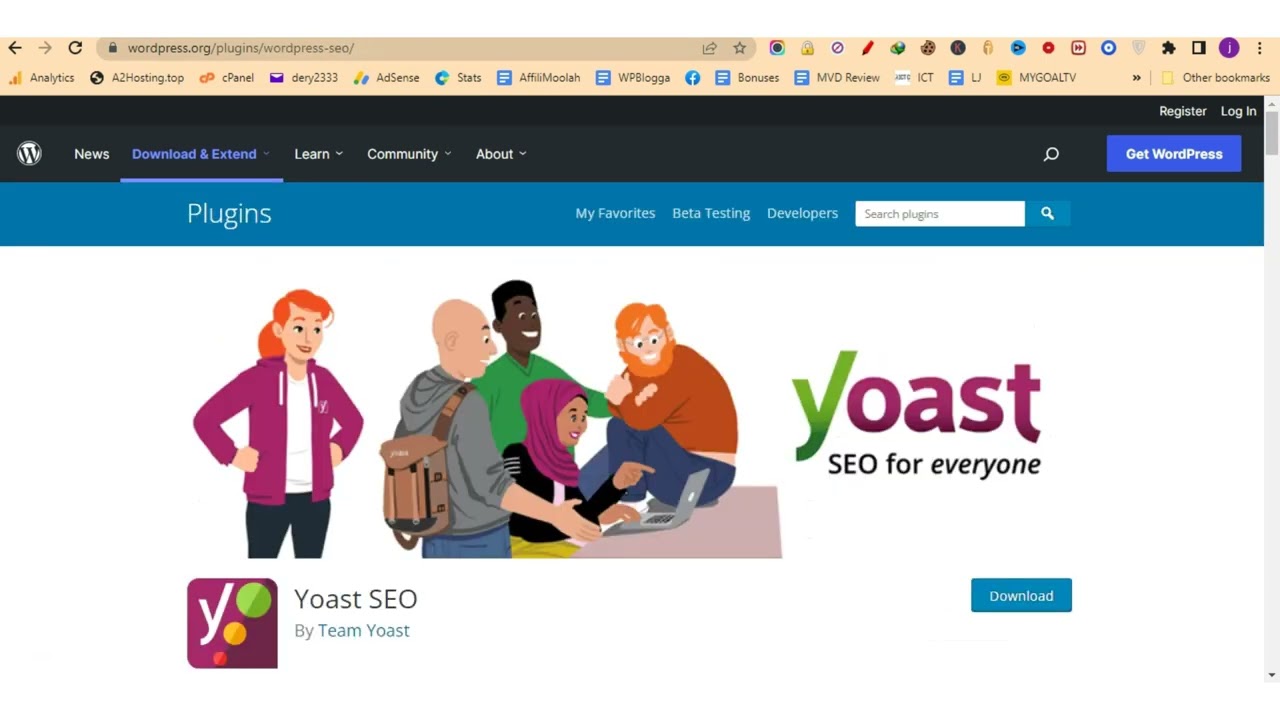Expand the Learn dropdown menu

tap(319, 154)
